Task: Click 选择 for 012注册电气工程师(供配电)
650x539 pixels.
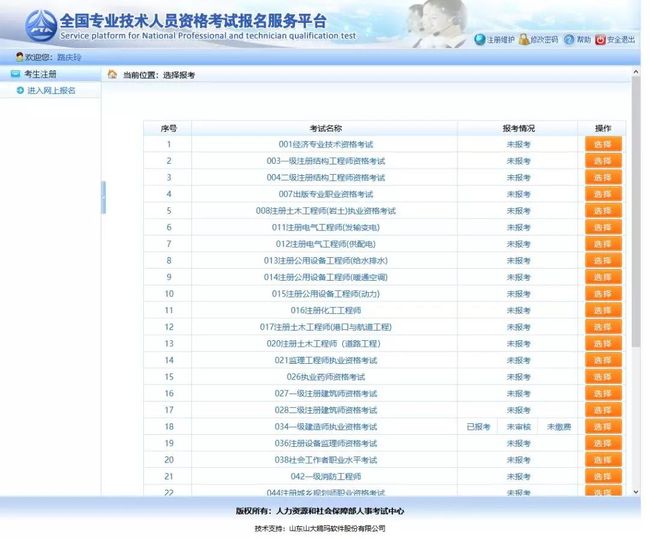Action: coord(603,244)
